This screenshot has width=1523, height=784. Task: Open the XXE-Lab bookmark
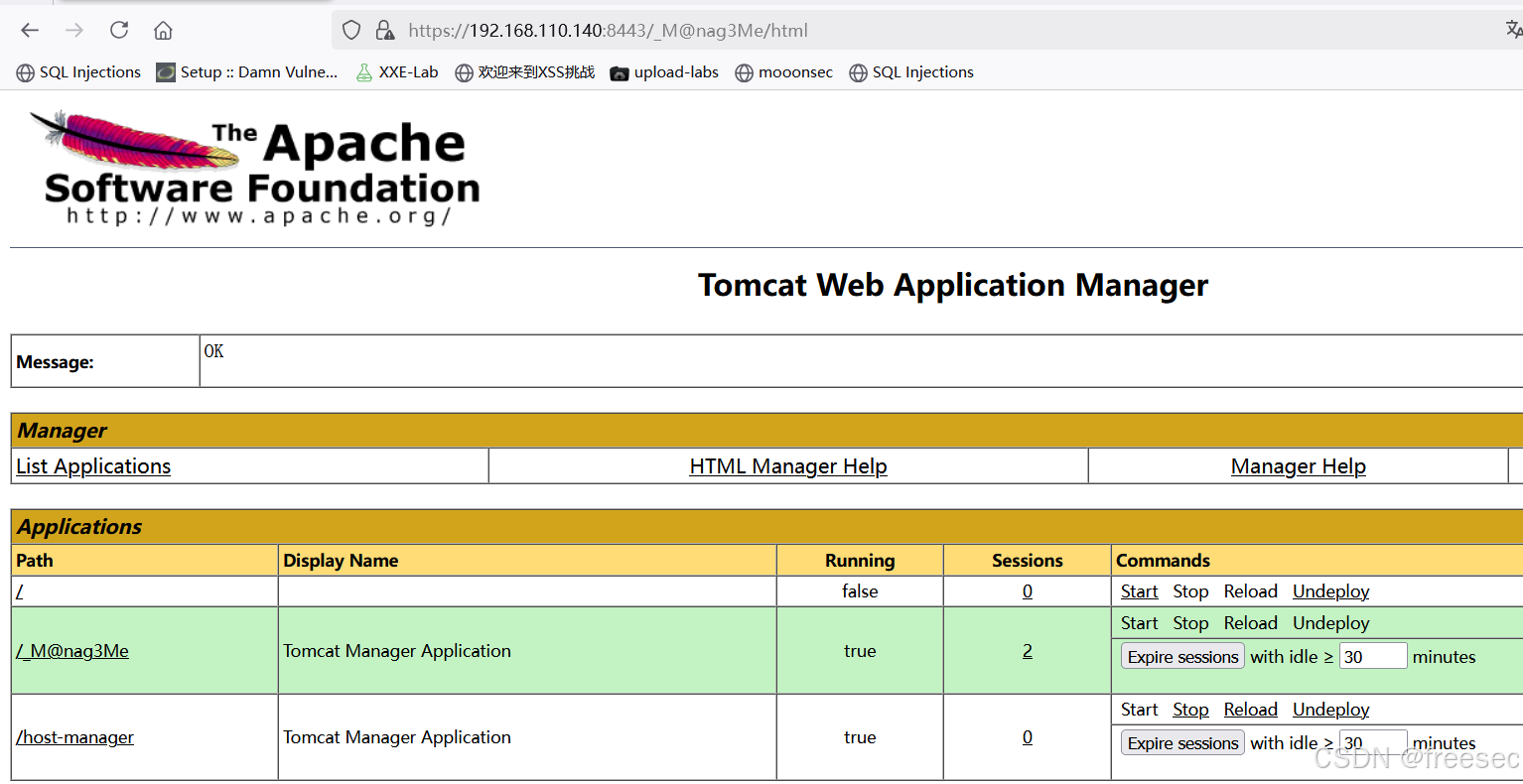click(397, 72)
